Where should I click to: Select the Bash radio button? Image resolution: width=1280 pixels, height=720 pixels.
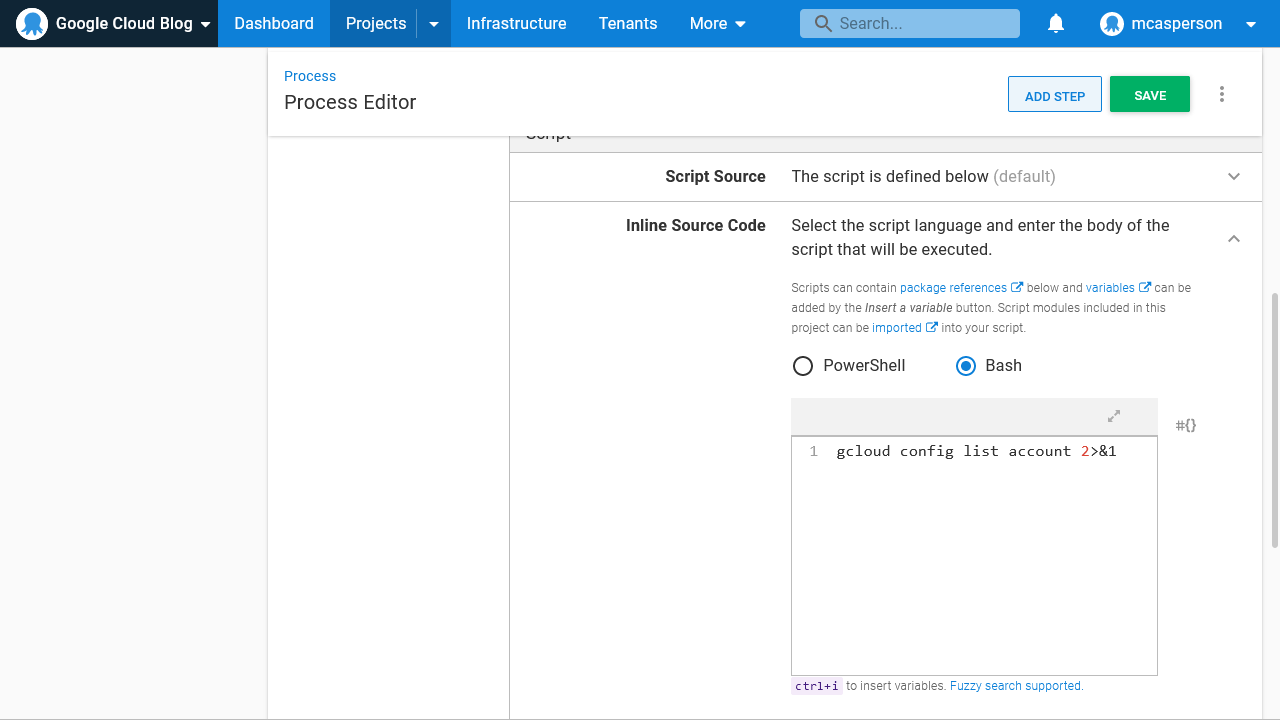pos(966,365)
